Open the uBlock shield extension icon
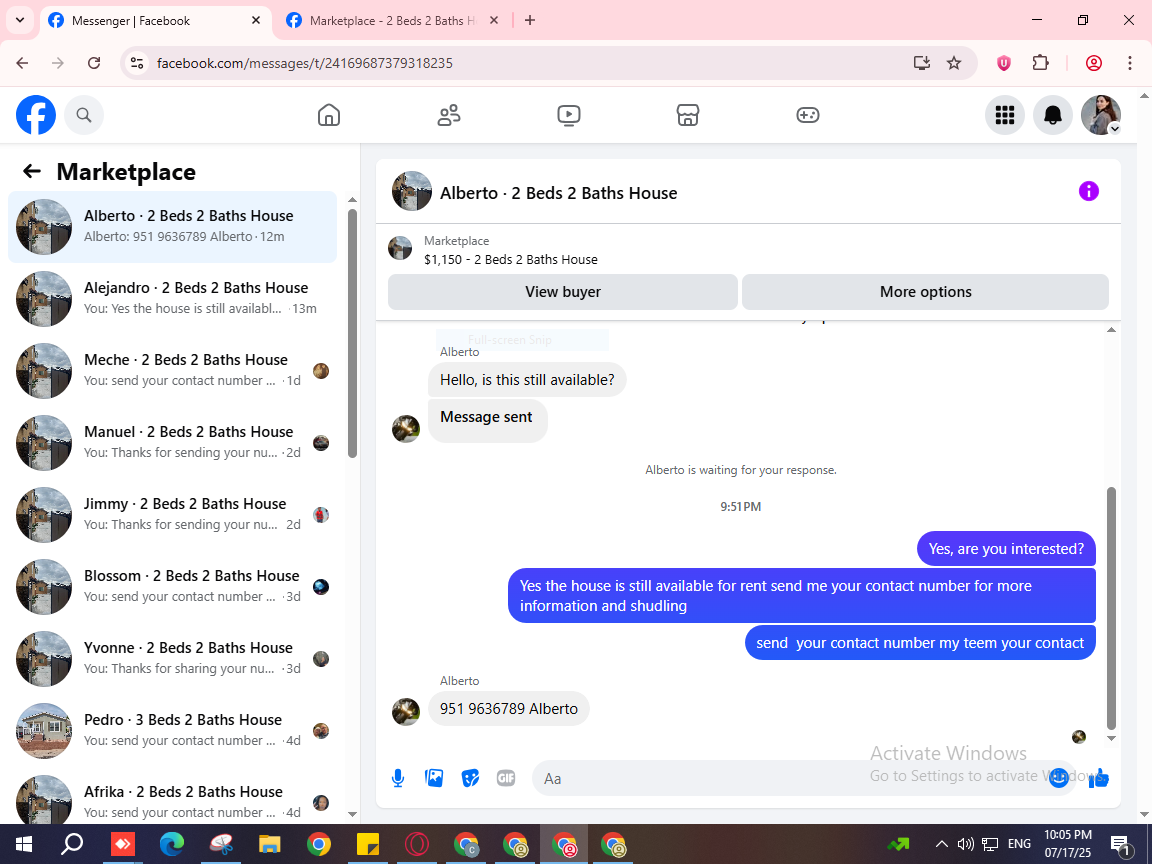 (x=1004, y=63)
